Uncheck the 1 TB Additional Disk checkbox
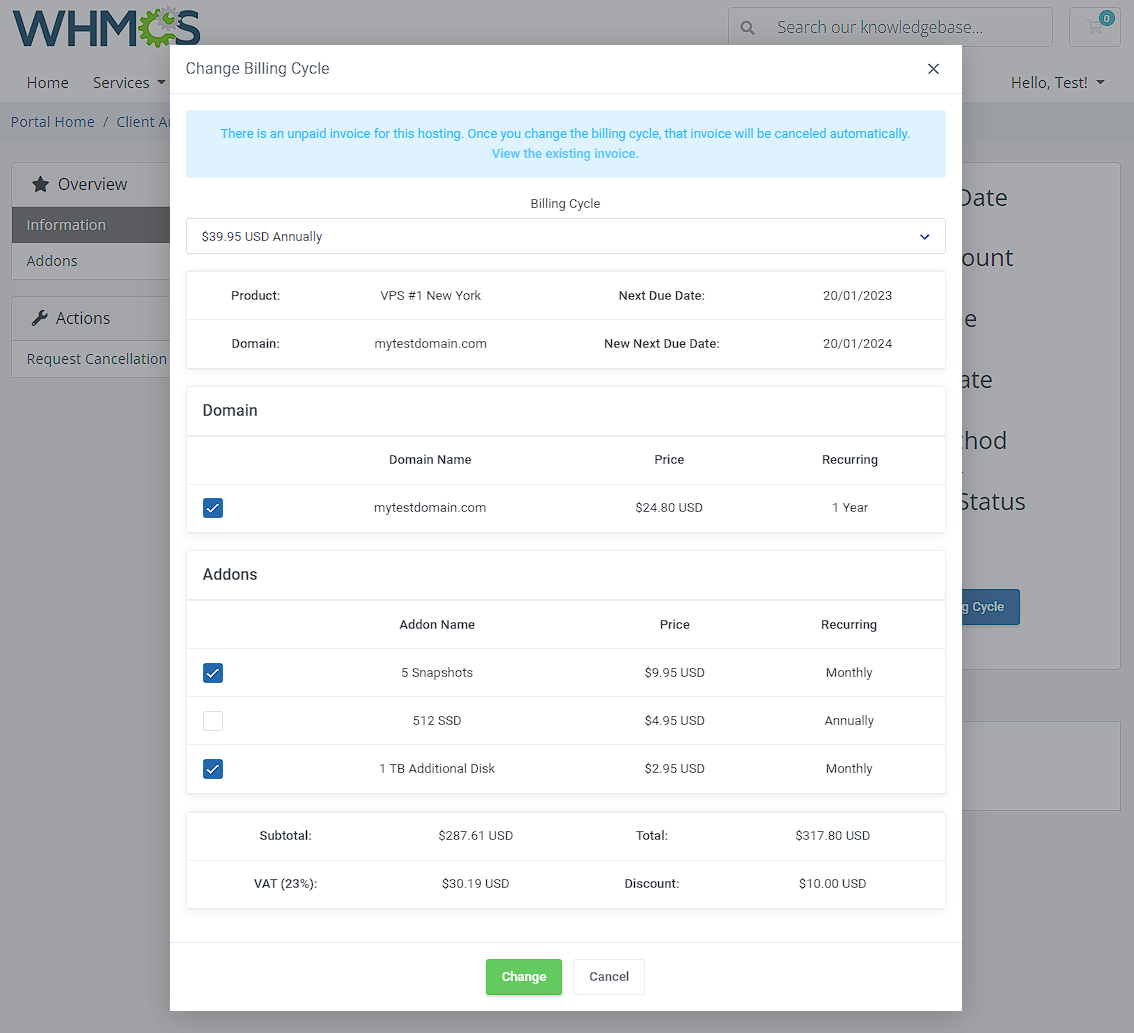 pos(213,769)
